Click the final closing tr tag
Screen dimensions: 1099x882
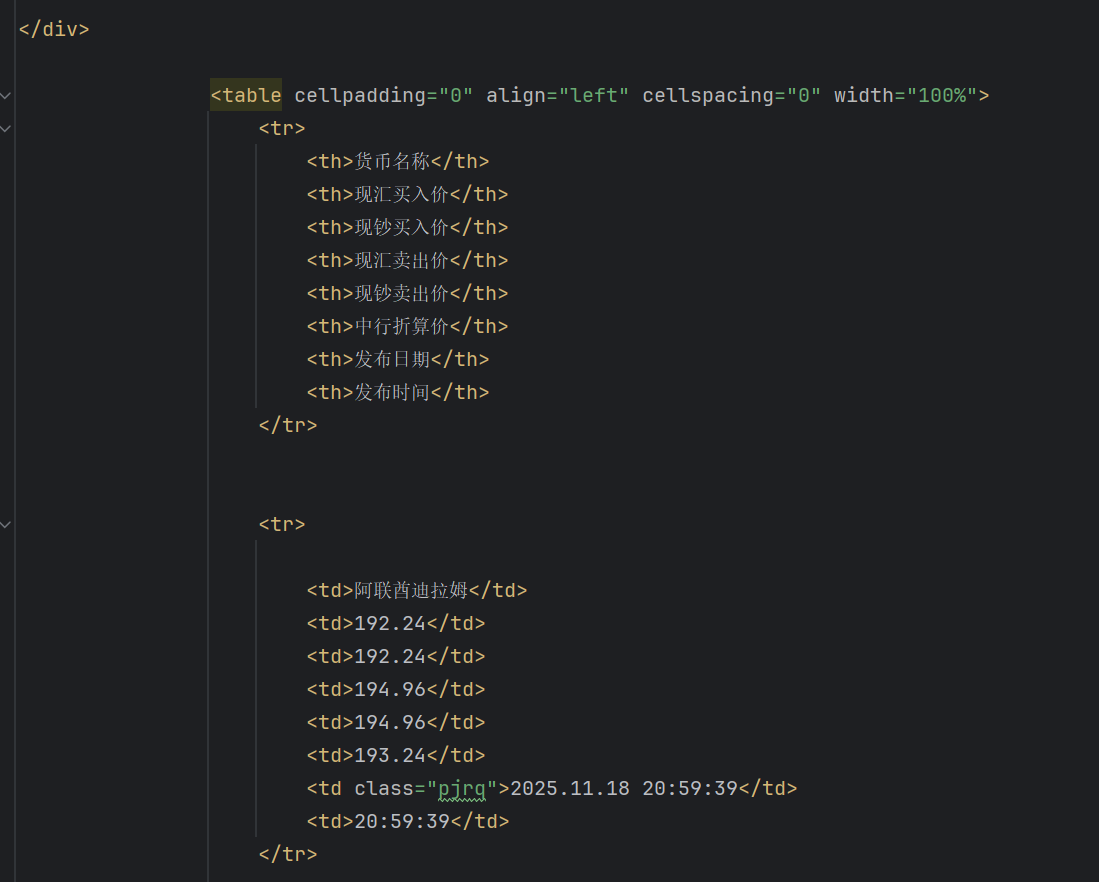288,855
